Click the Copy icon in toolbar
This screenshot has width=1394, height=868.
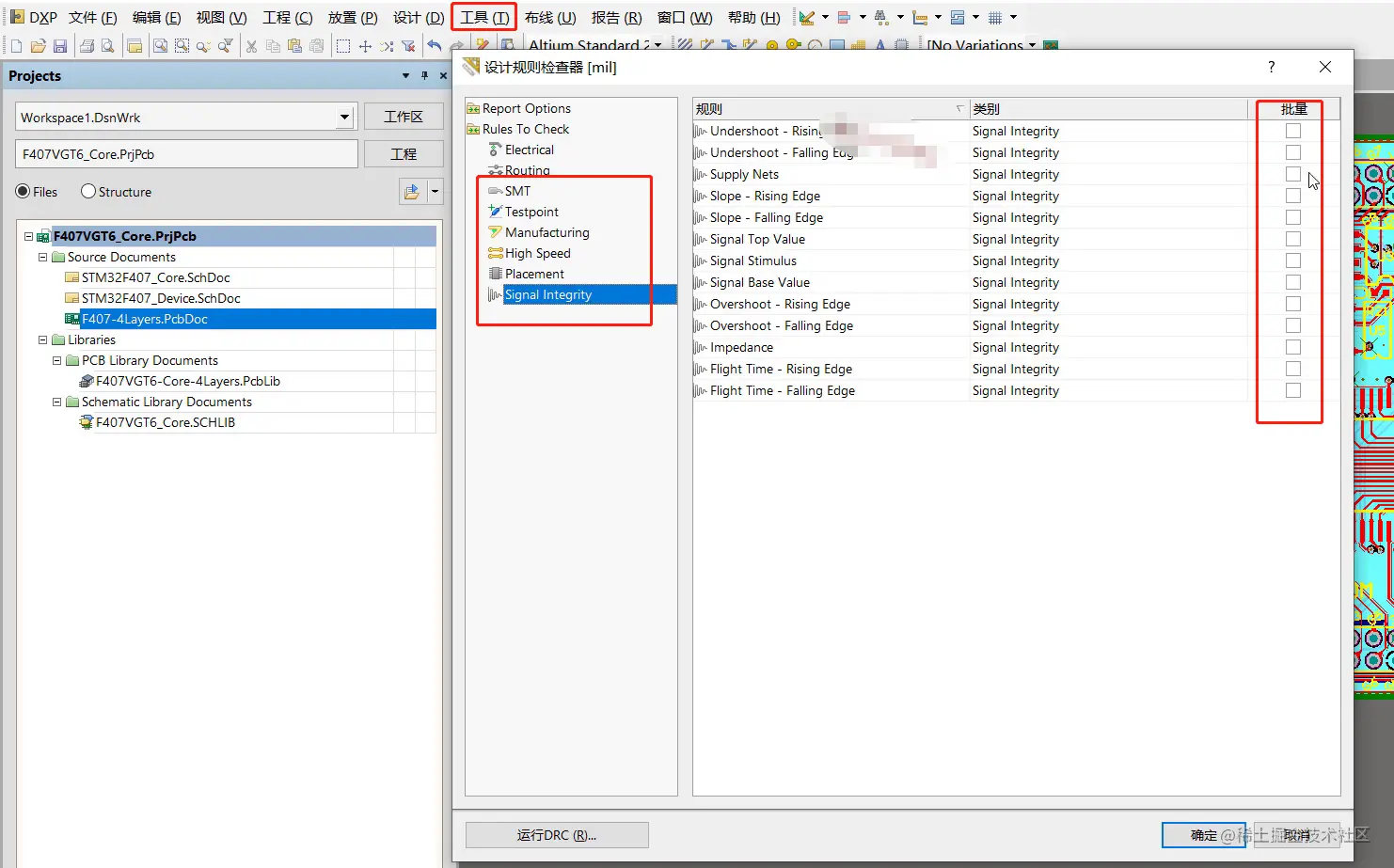click(x=273, y=45)
